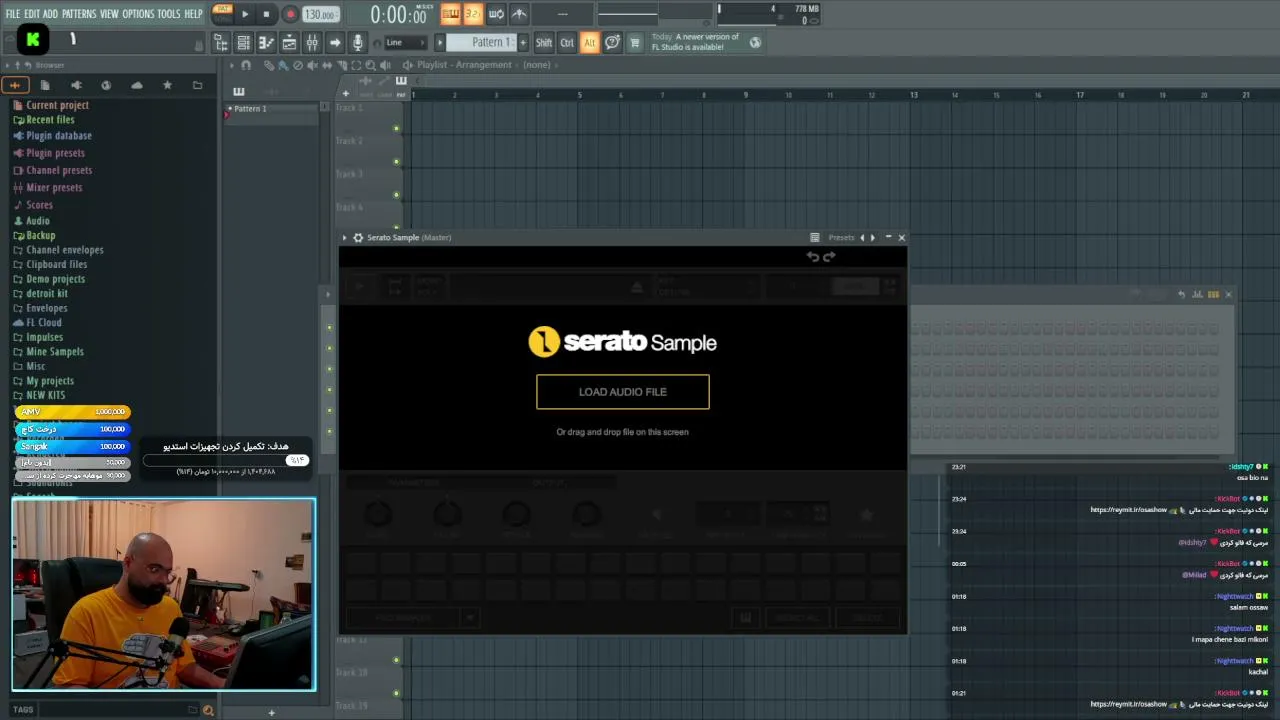Toggle the Ctrl modifier button

(567, 42)
